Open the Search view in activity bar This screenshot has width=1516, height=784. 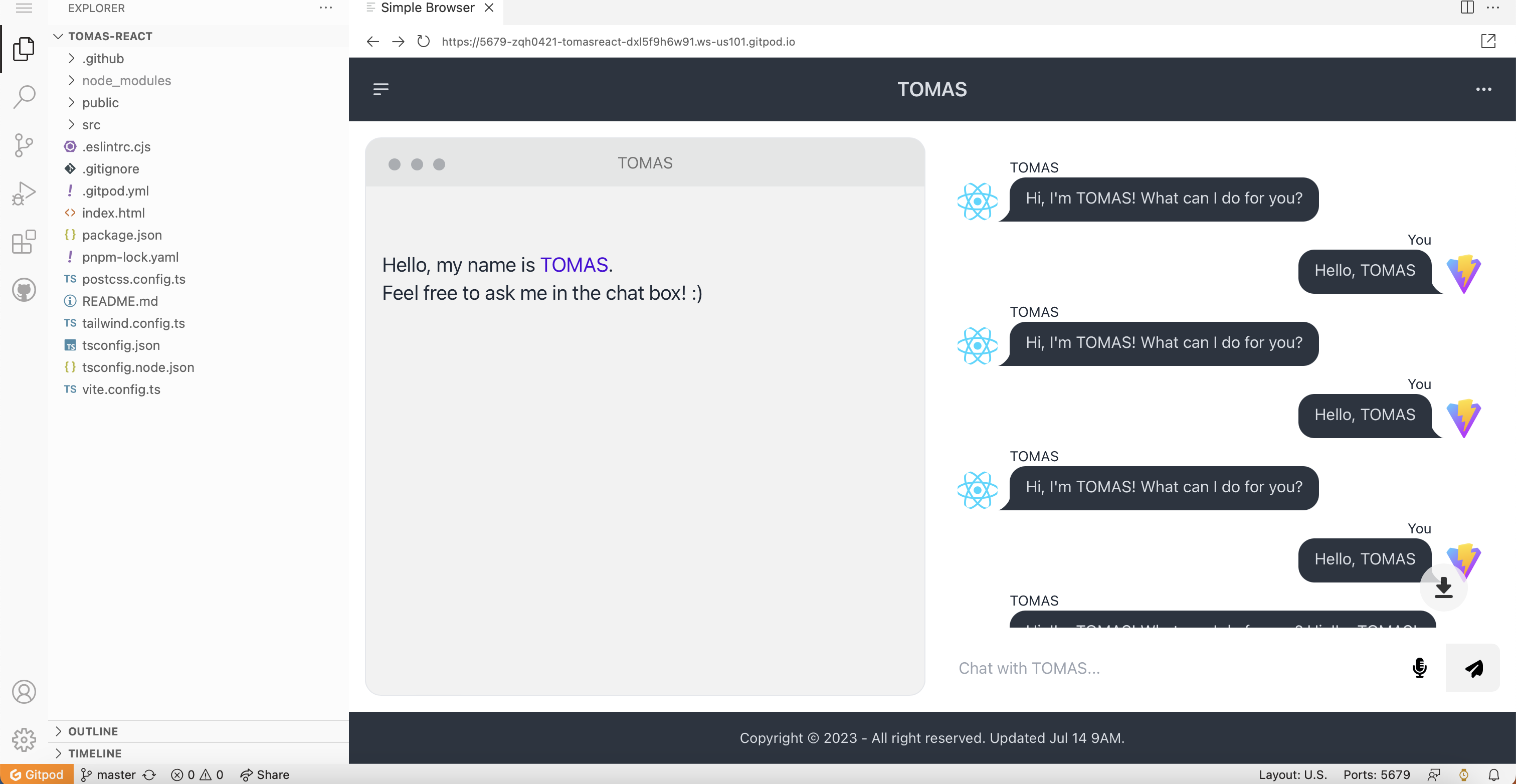tap(24, 97)
